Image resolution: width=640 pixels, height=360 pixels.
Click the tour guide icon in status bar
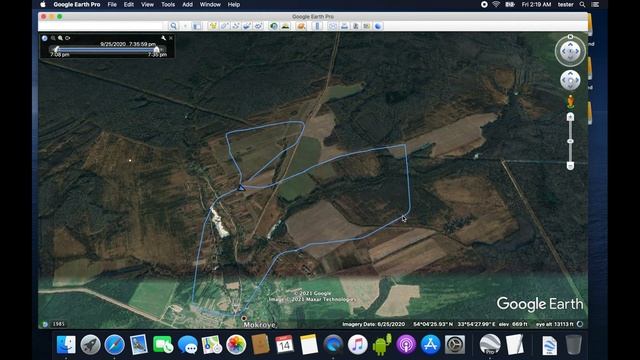click(x=45, y=324)
